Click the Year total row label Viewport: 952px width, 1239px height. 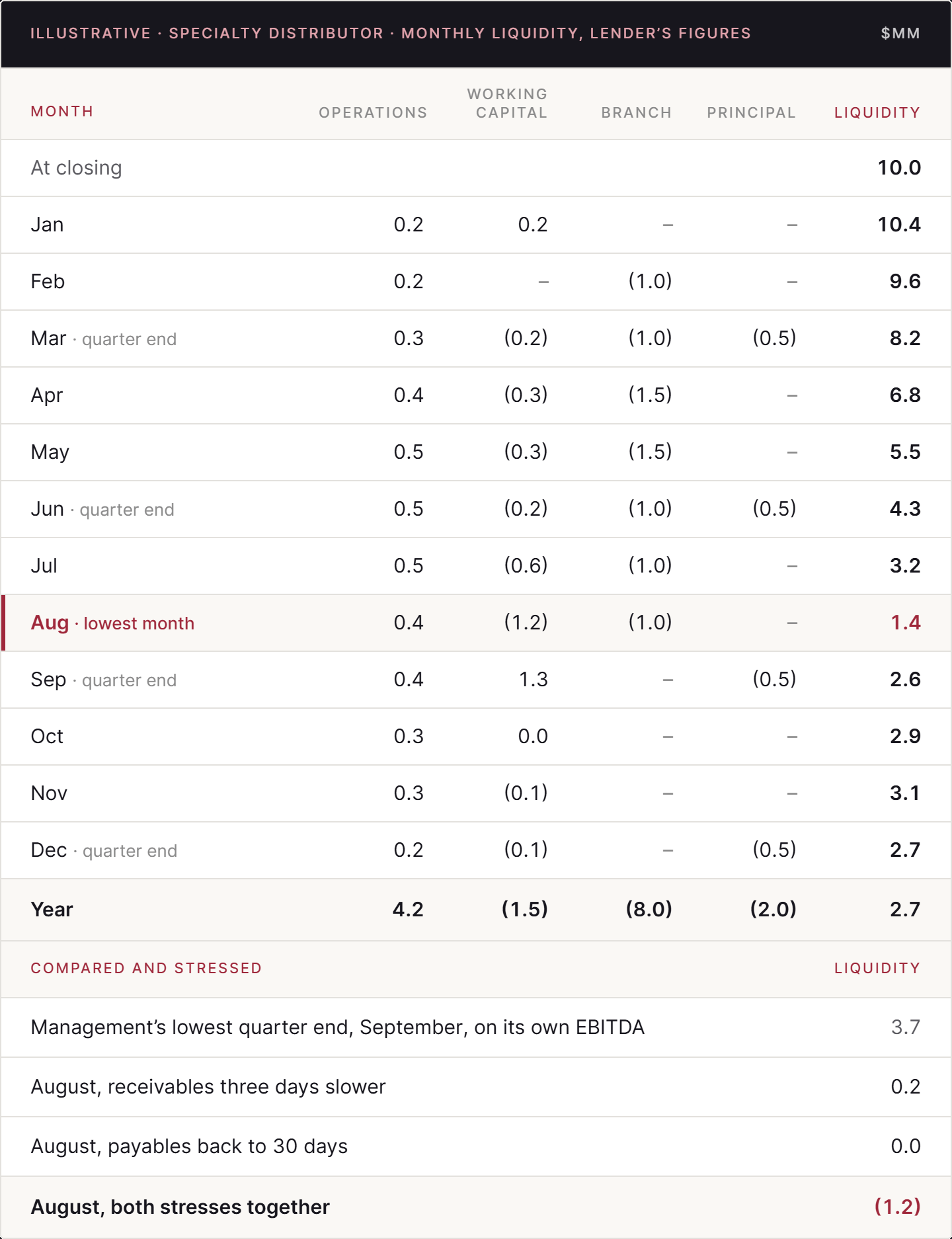coord(52,910)
